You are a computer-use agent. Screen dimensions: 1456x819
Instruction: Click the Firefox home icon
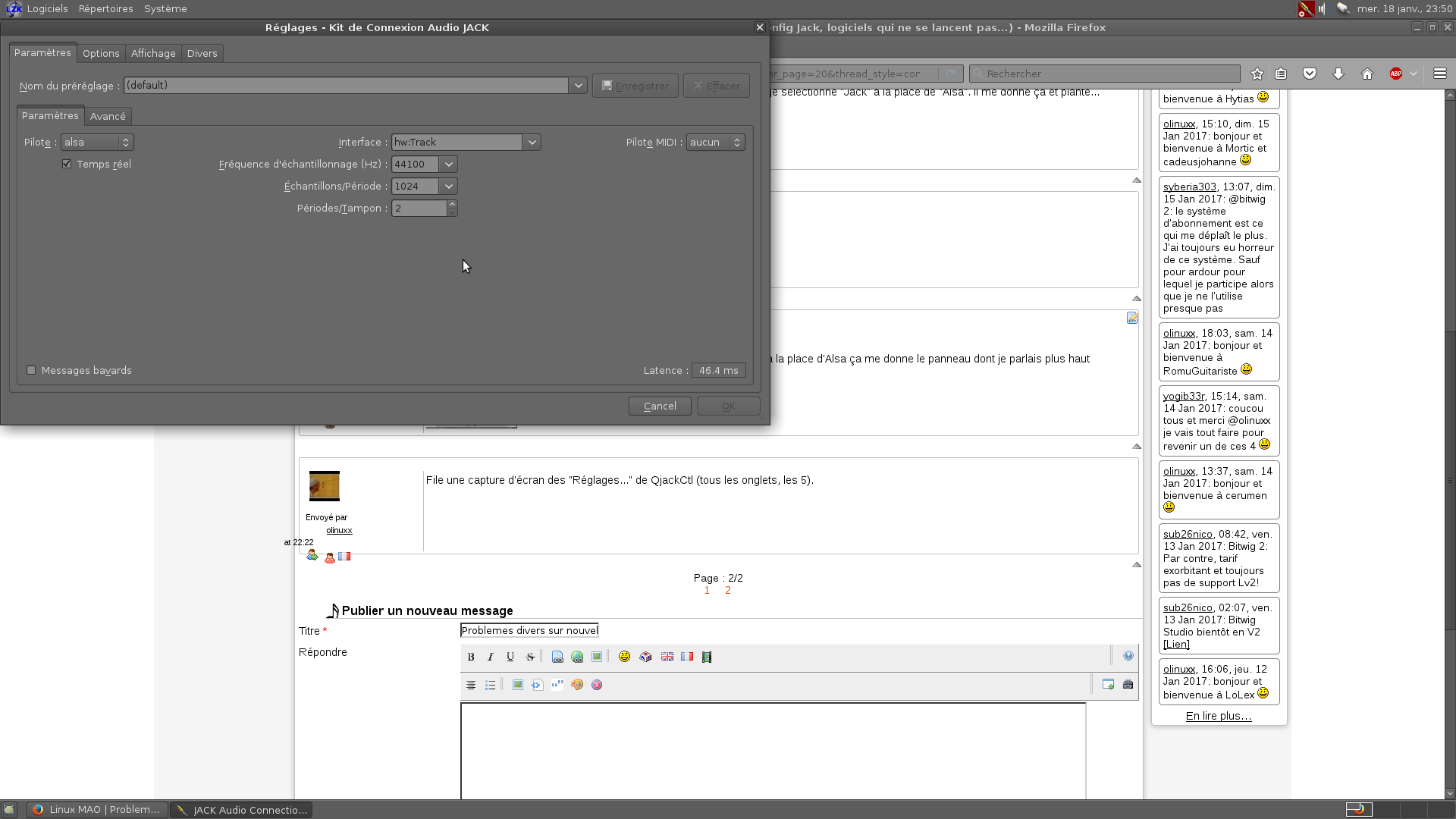pos(1367,74)
